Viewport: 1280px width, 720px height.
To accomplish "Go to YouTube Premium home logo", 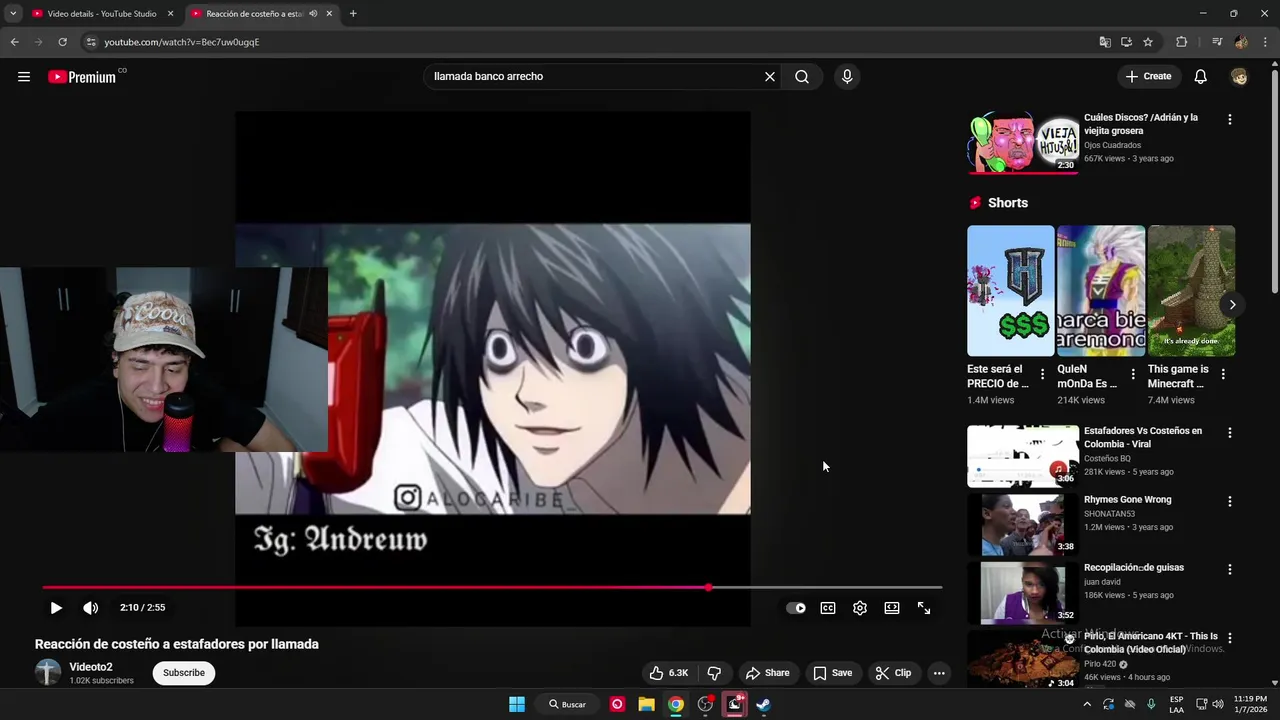I will 82,77.
